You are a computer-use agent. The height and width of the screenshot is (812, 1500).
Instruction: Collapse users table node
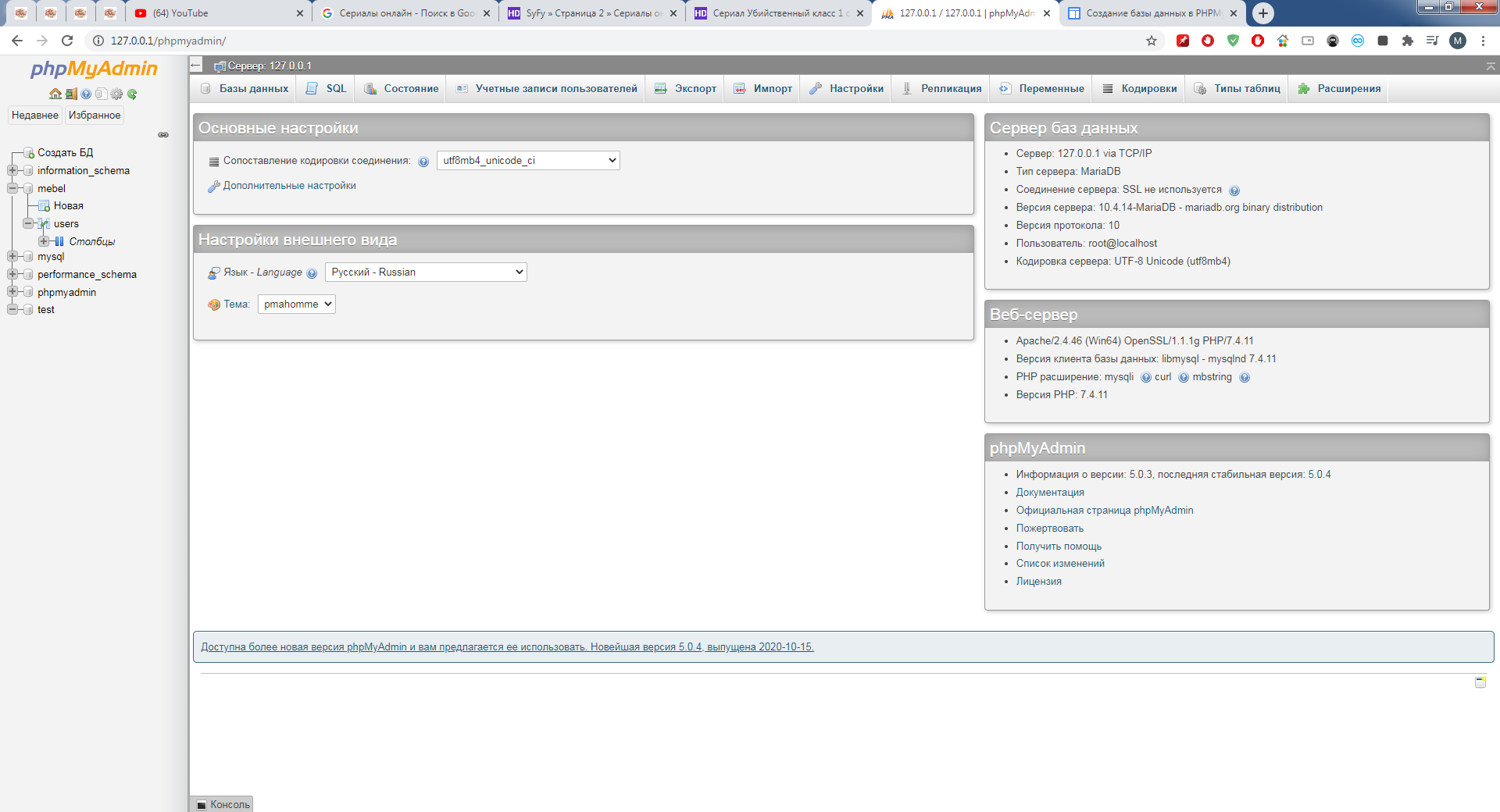point(28,223)
